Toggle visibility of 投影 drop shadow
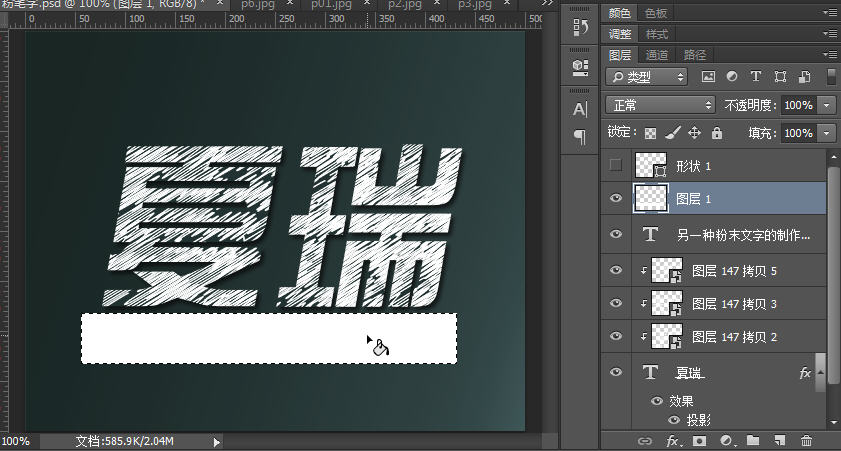This screenshot has height=451, width=841. [x=674, y=420]
